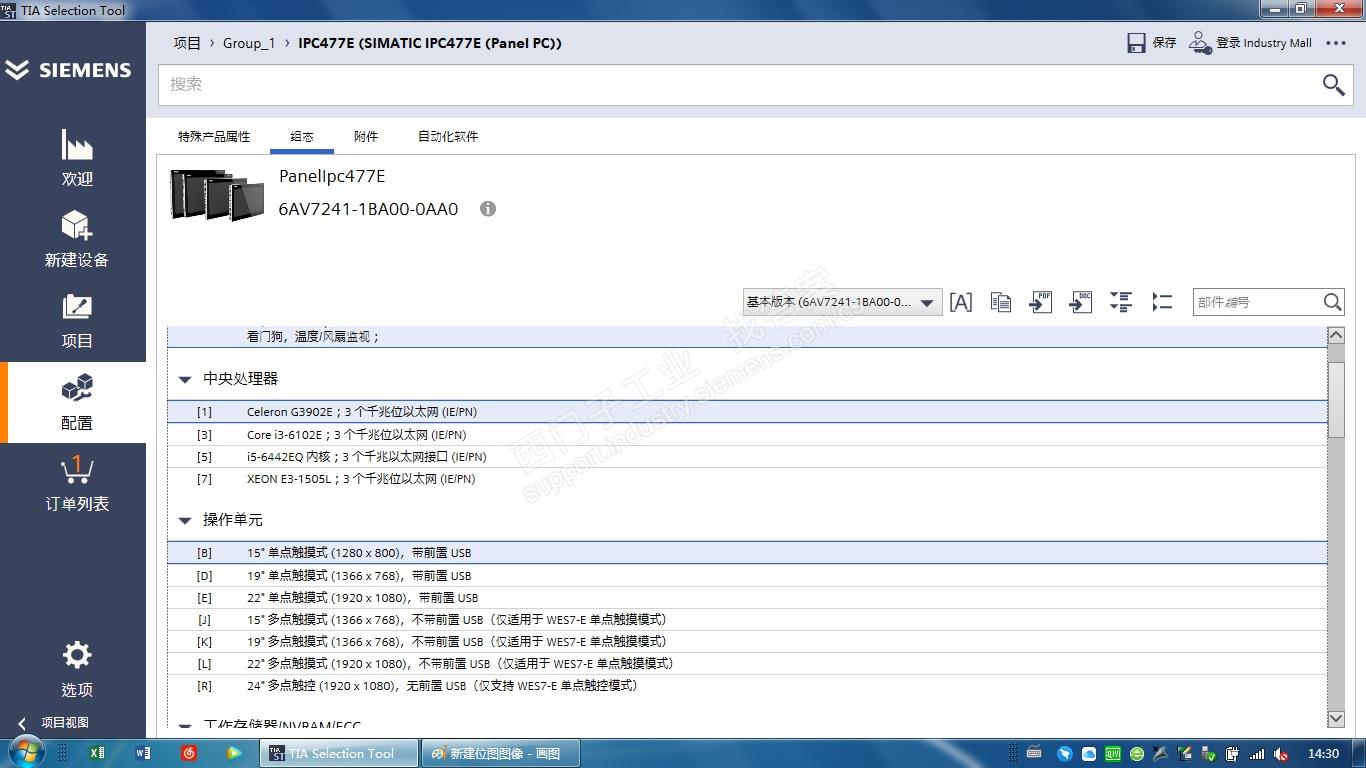Click the 项目视图 link at bottom left
Screen dimensions: 1366x768
[x=65, y=723]
